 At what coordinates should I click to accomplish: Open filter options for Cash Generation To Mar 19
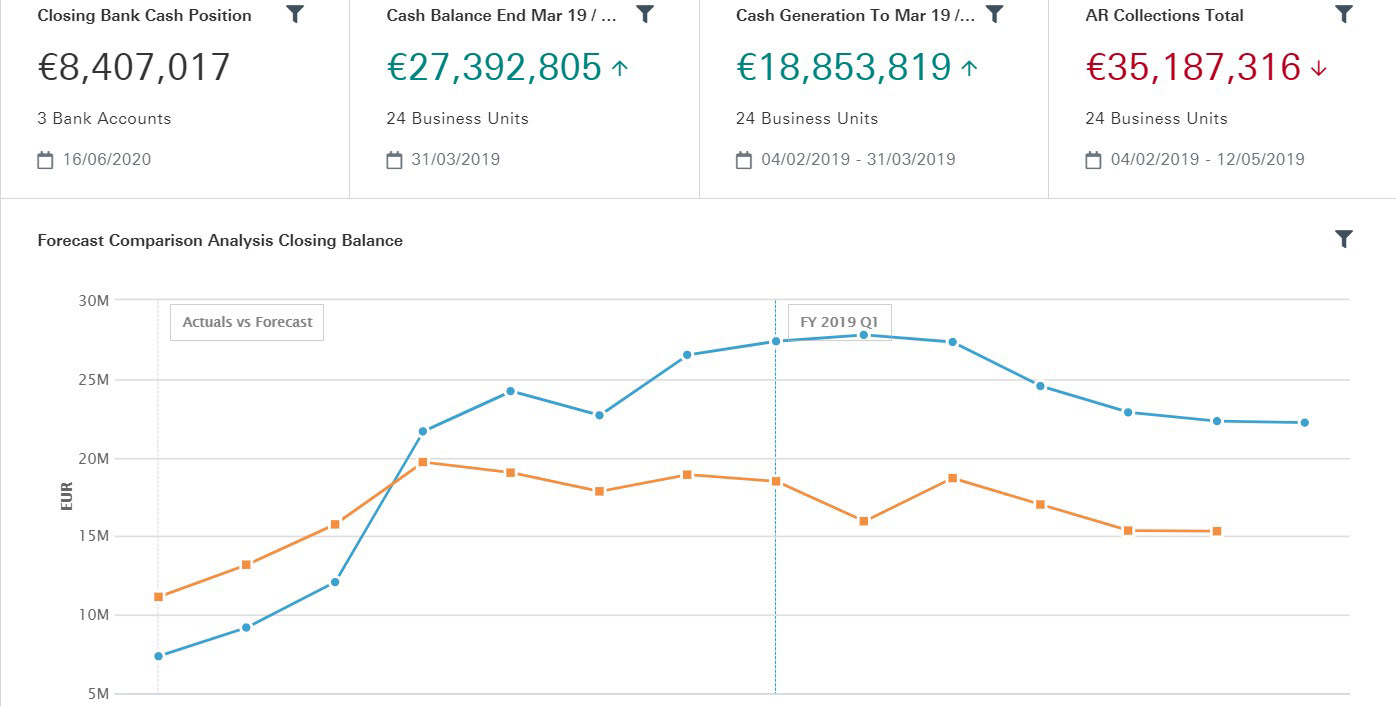click(994, 15)
